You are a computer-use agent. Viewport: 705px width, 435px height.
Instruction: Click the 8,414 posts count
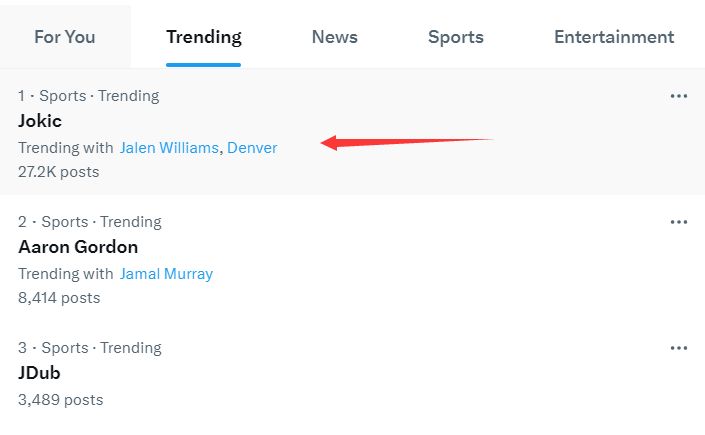point(59,298)
